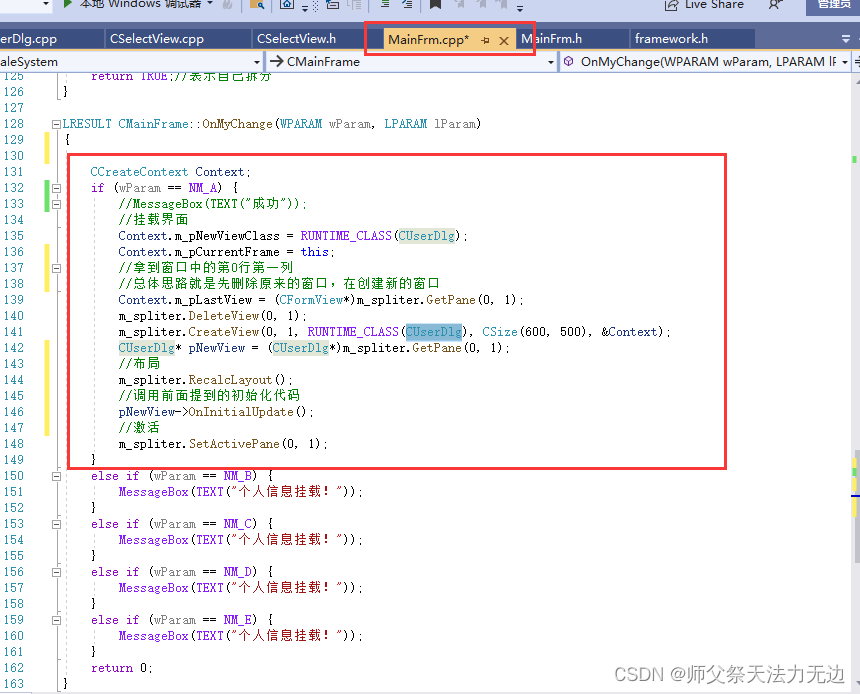Open the OnMyChange member navigation dropdown
The width and height of the screenshot is (860, 694).
[700, 61]
